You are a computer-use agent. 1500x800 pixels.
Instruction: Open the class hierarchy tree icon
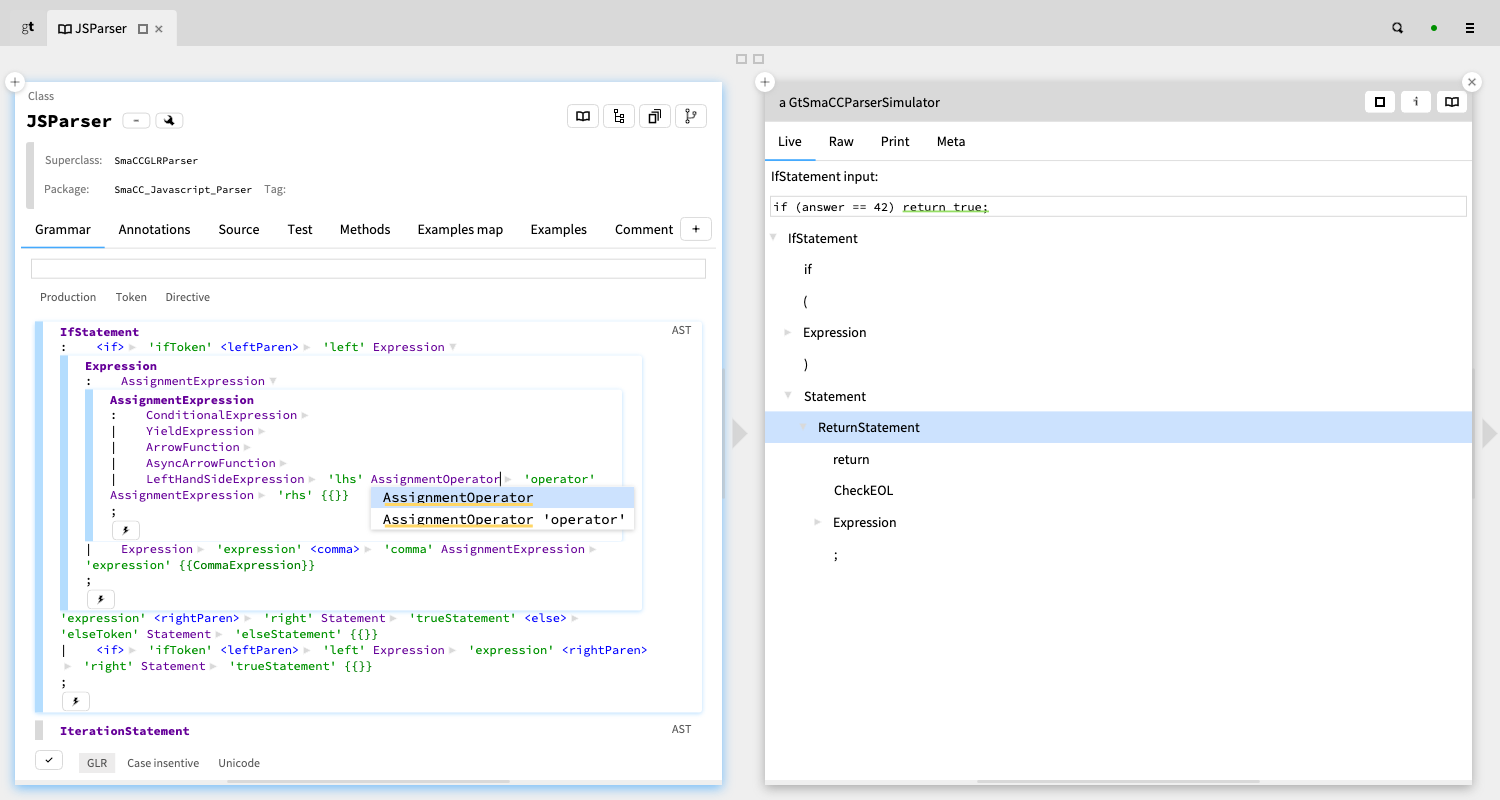tap(619, 116)
